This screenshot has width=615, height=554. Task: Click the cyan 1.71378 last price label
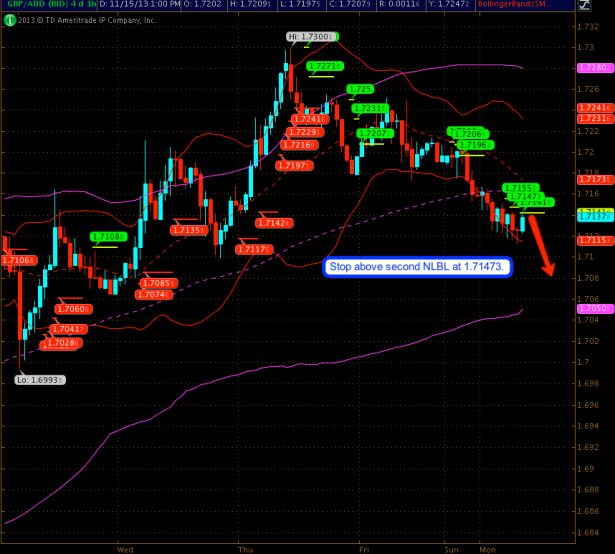click(595, 217)
